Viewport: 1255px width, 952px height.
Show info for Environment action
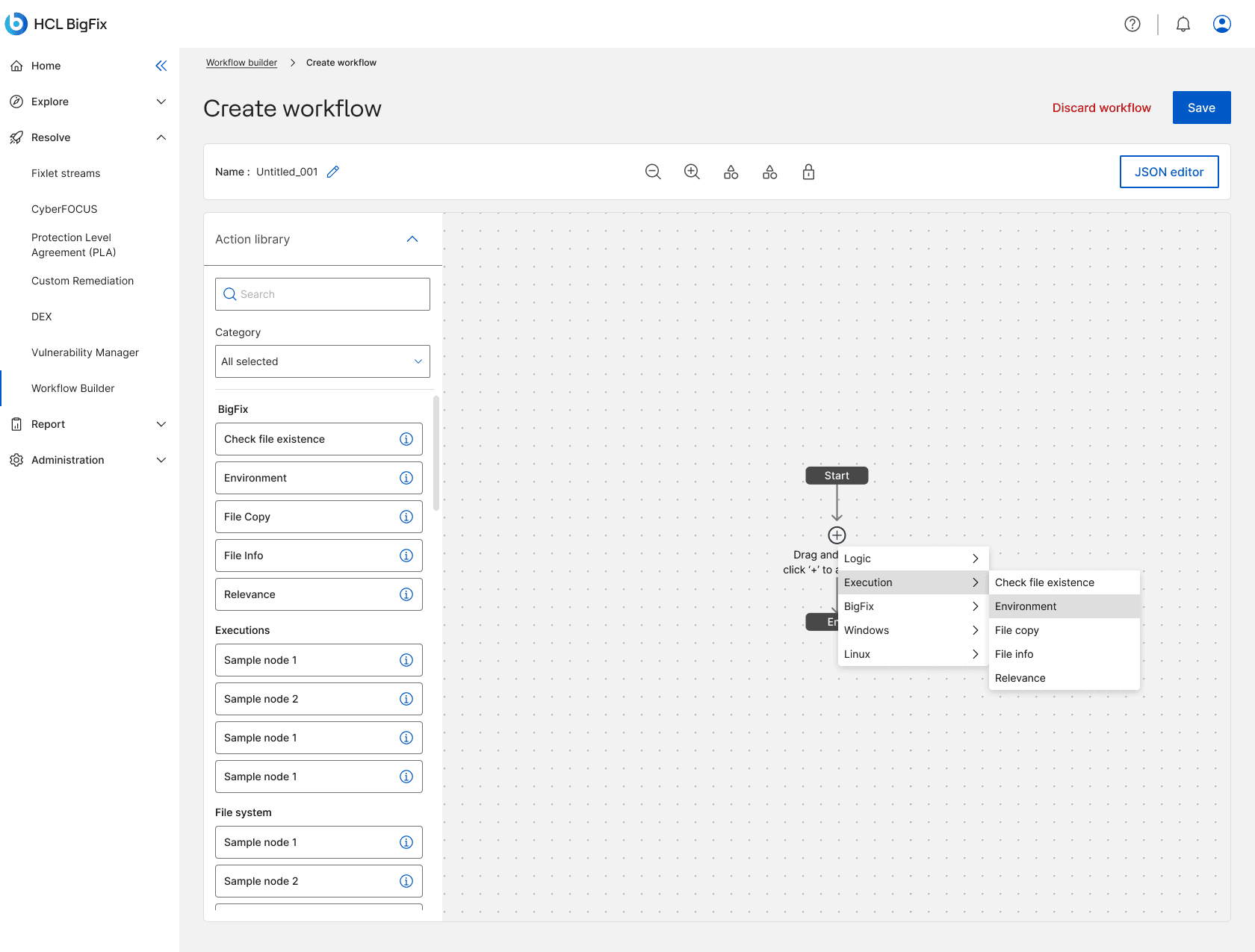click(406, 478)
